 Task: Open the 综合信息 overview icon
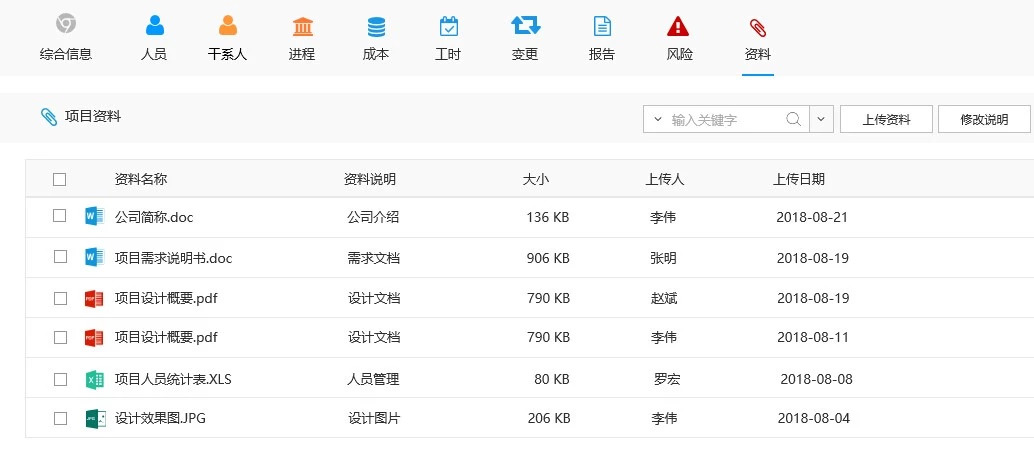(x=66, y=25)
